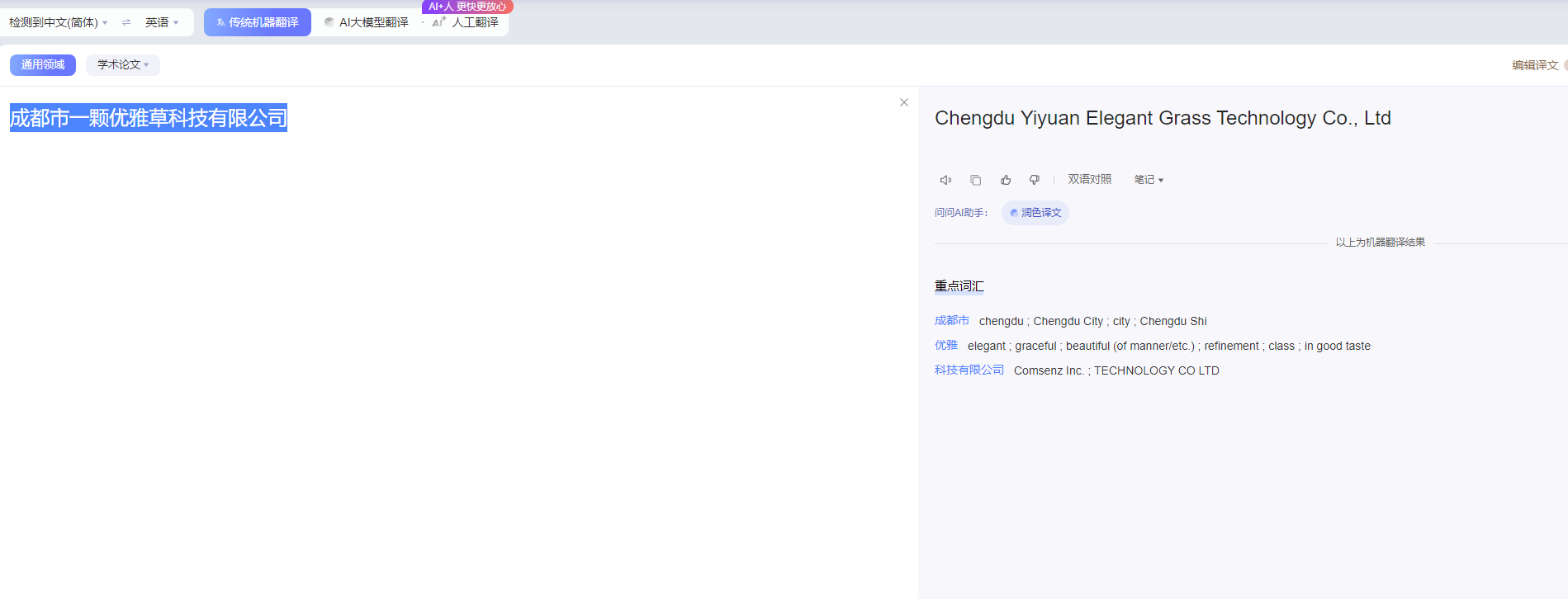Open keyword link 优雅
1568x599 pixels.
point(946,345)
